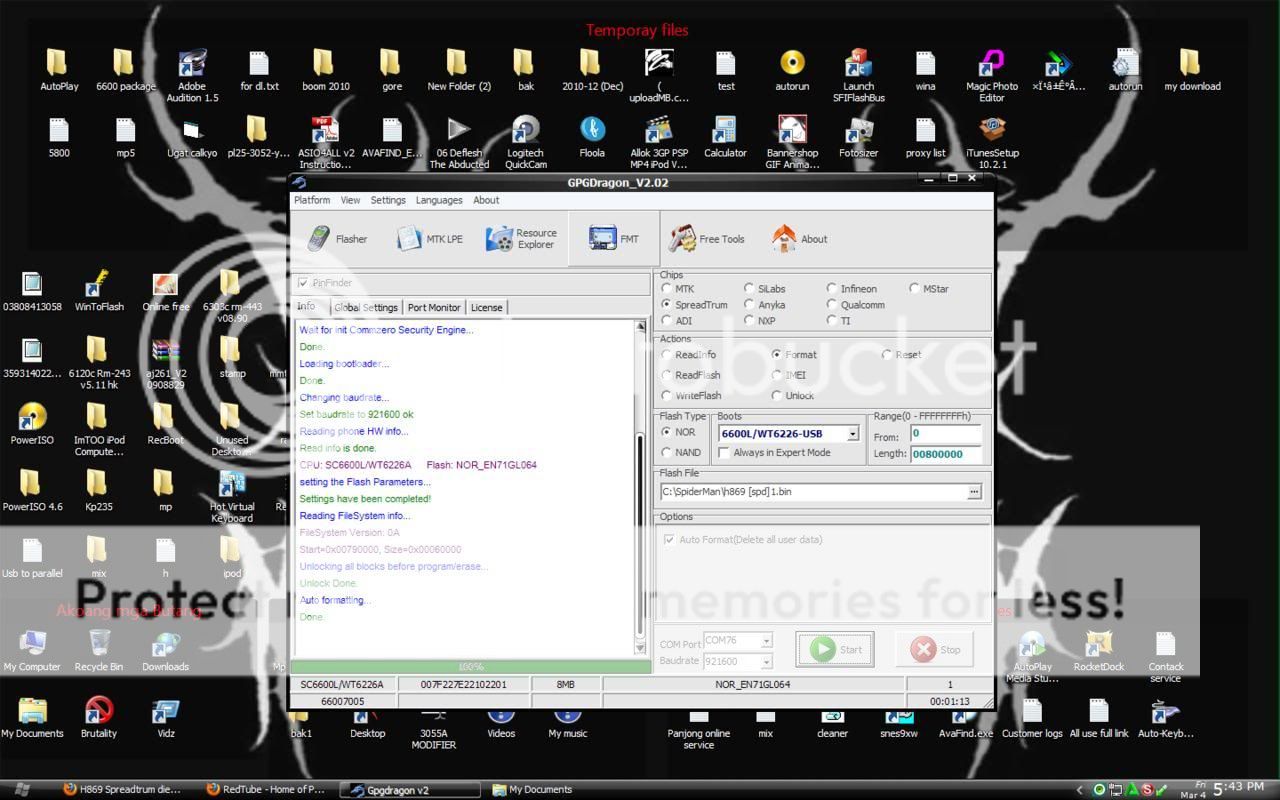Open the Allok 3GP PSP MP4 converter icon
The height and width of the screenshot is (800, 1280).
point(658,143)
